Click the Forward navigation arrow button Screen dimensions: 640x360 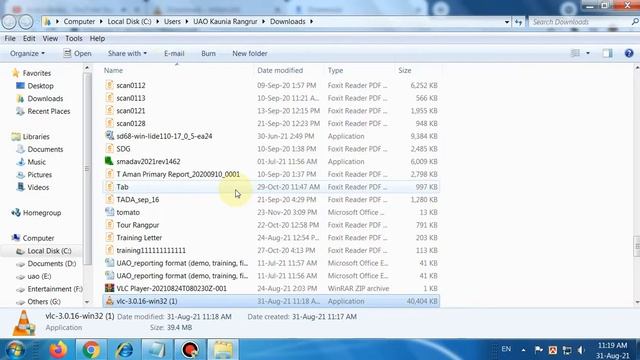(x=26, y=22)
